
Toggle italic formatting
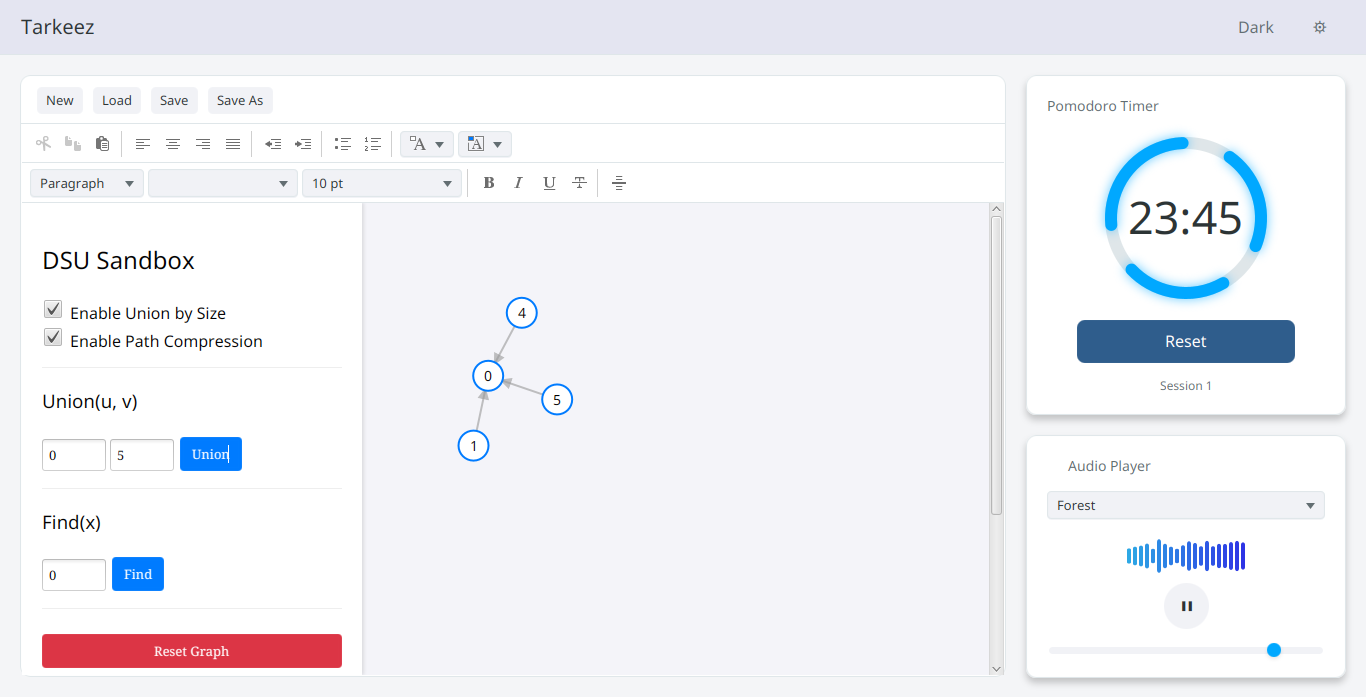pos(518,183)
